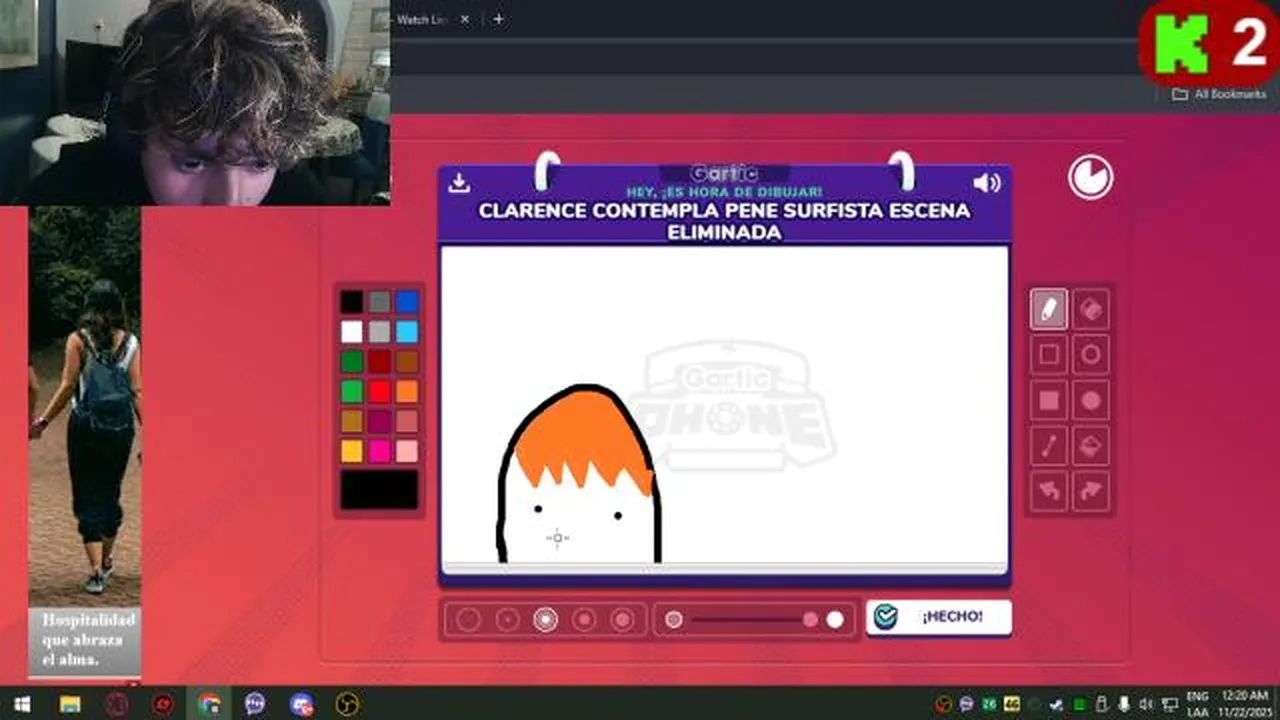Open File Explorer from the taskbar
This screenshot has width=1280, height=720.
click(69, 704)
